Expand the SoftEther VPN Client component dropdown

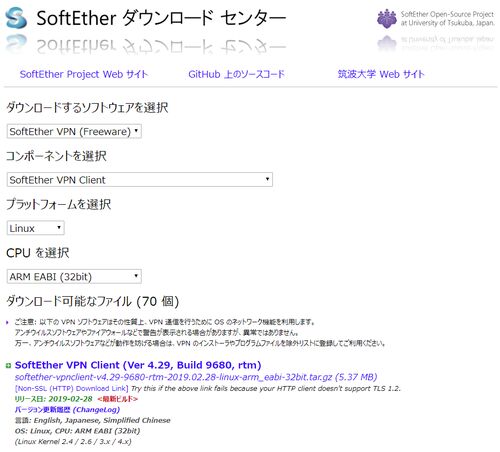pyautogui.click(x=140, y=180)
